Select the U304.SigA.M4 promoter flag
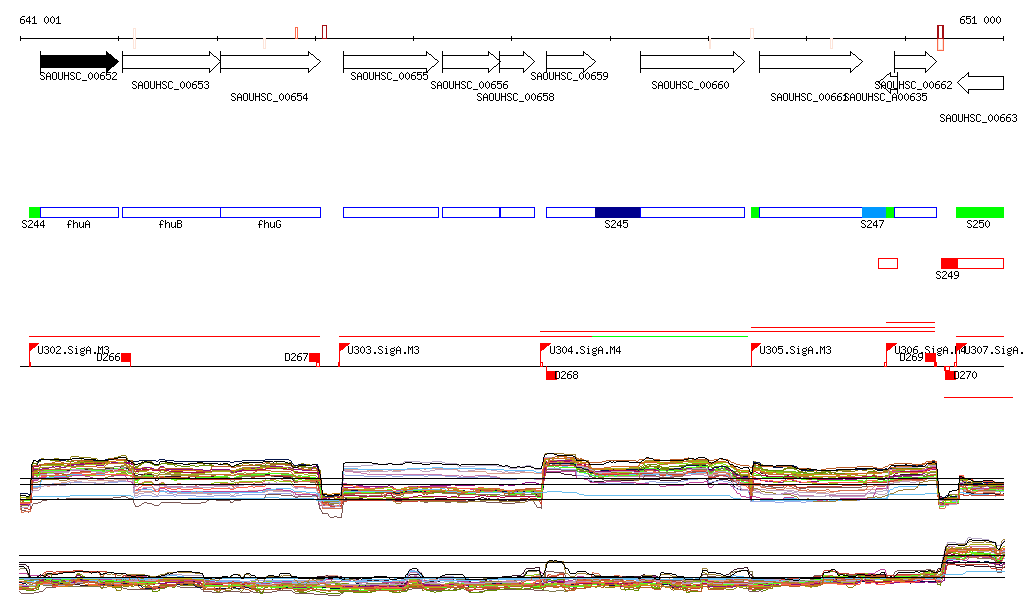 [545, 347]
